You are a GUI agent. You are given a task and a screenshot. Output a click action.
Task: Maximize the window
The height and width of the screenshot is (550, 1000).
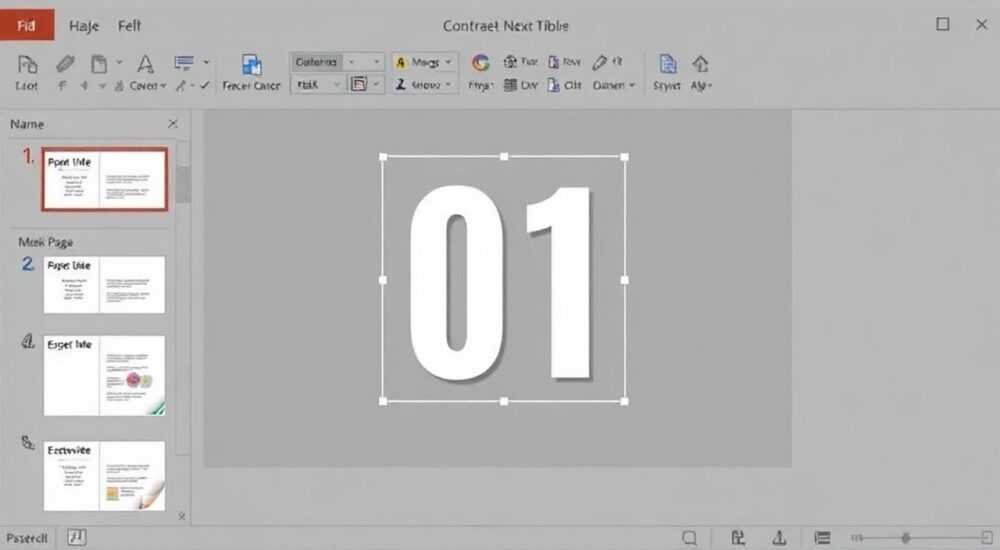(x=943, y=24)
